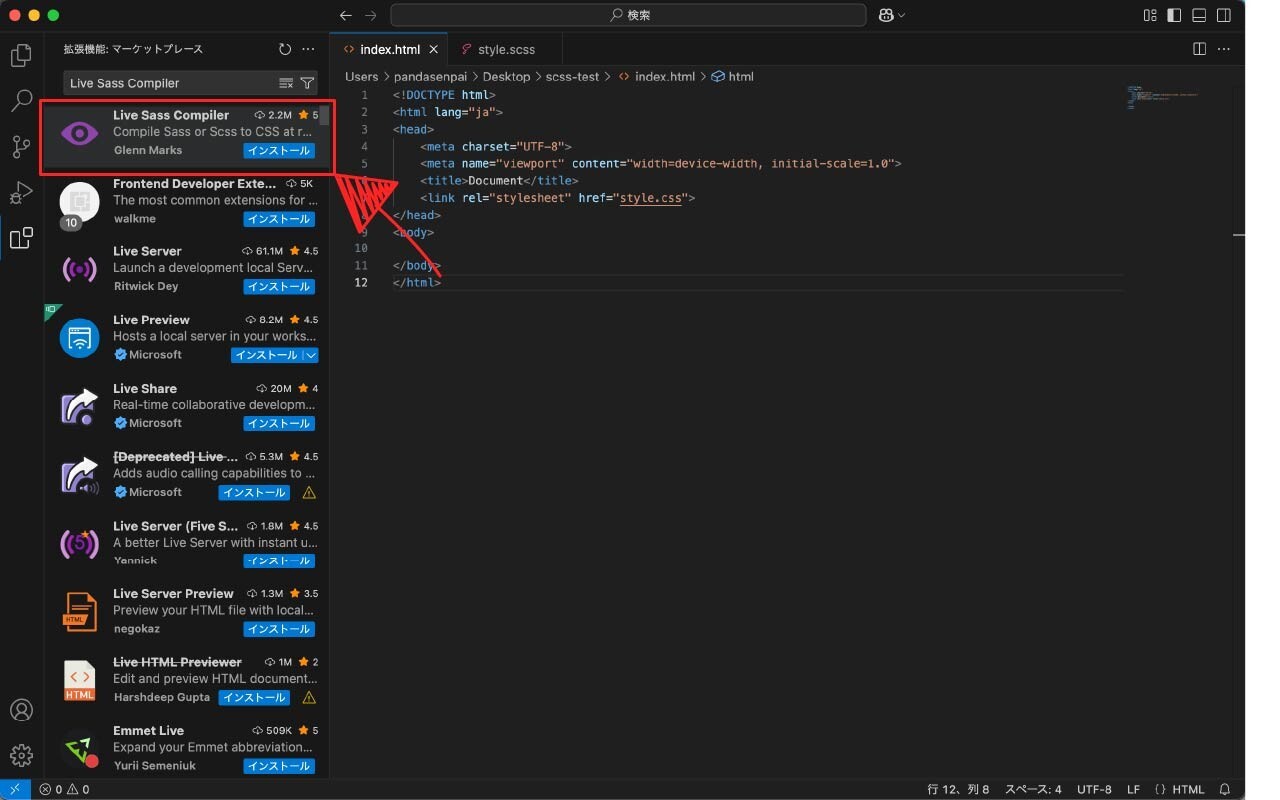
Task: Open the scss-test folder breadcrumb
Action: coord(571,76)
